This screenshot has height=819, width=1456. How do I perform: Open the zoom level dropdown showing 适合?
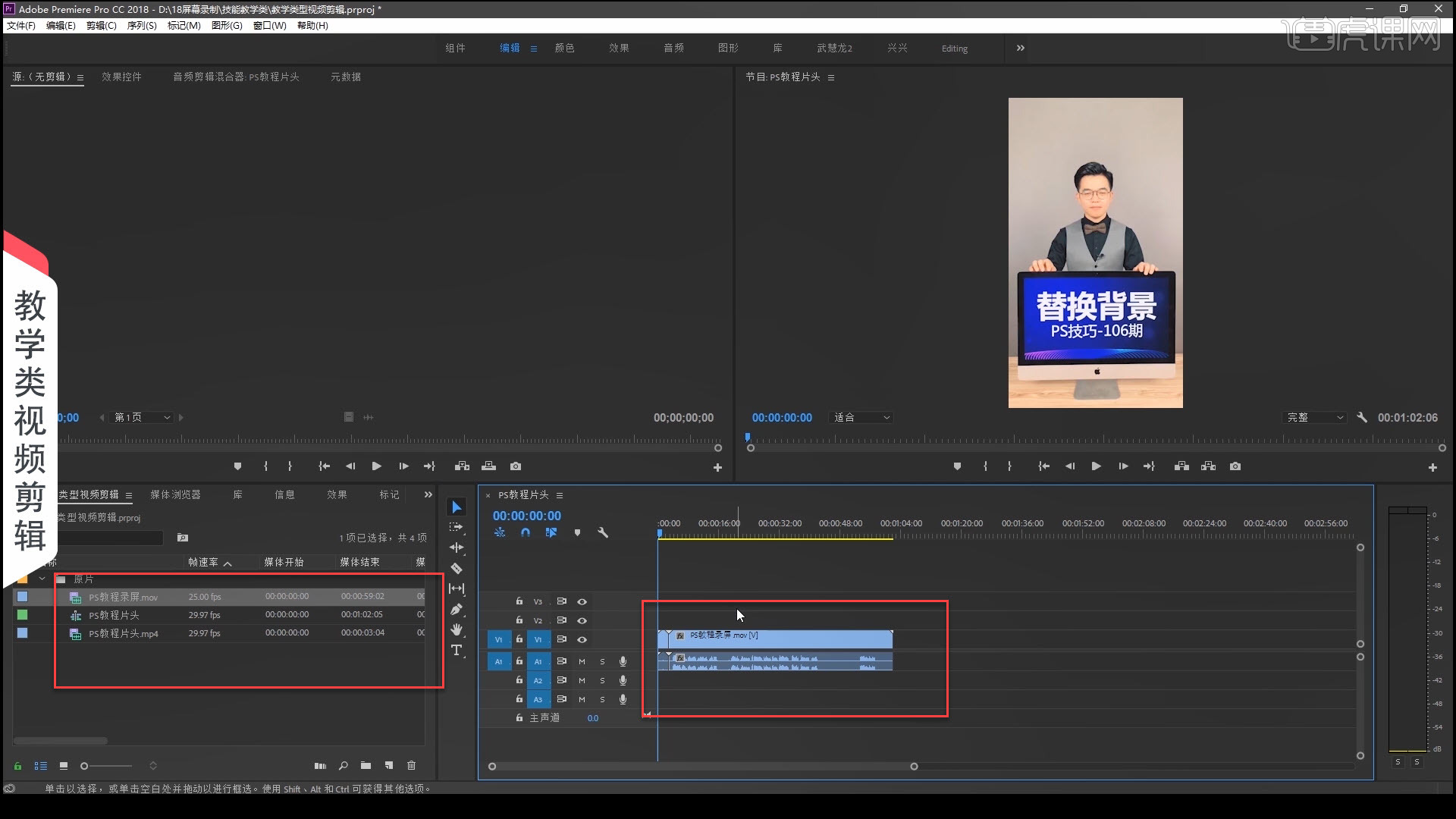862,417
